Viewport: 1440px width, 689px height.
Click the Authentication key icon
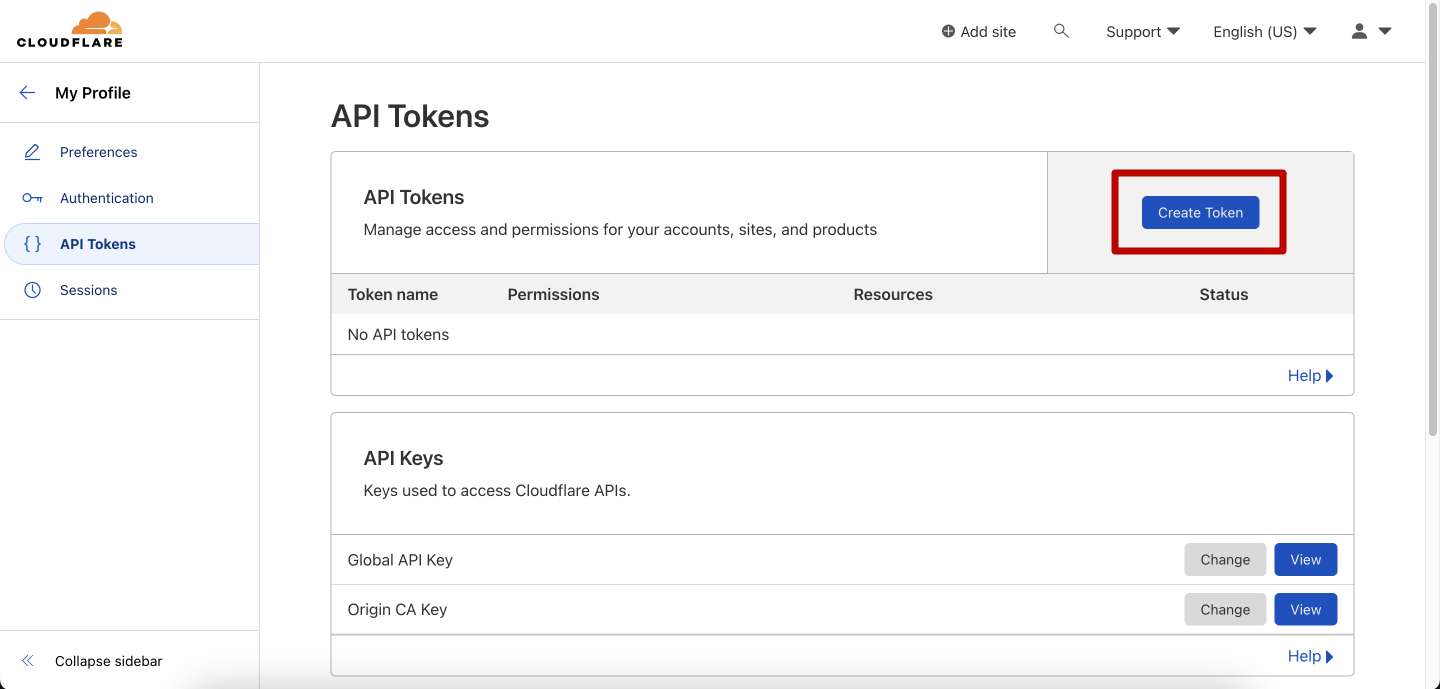click(x=32, y=198)
